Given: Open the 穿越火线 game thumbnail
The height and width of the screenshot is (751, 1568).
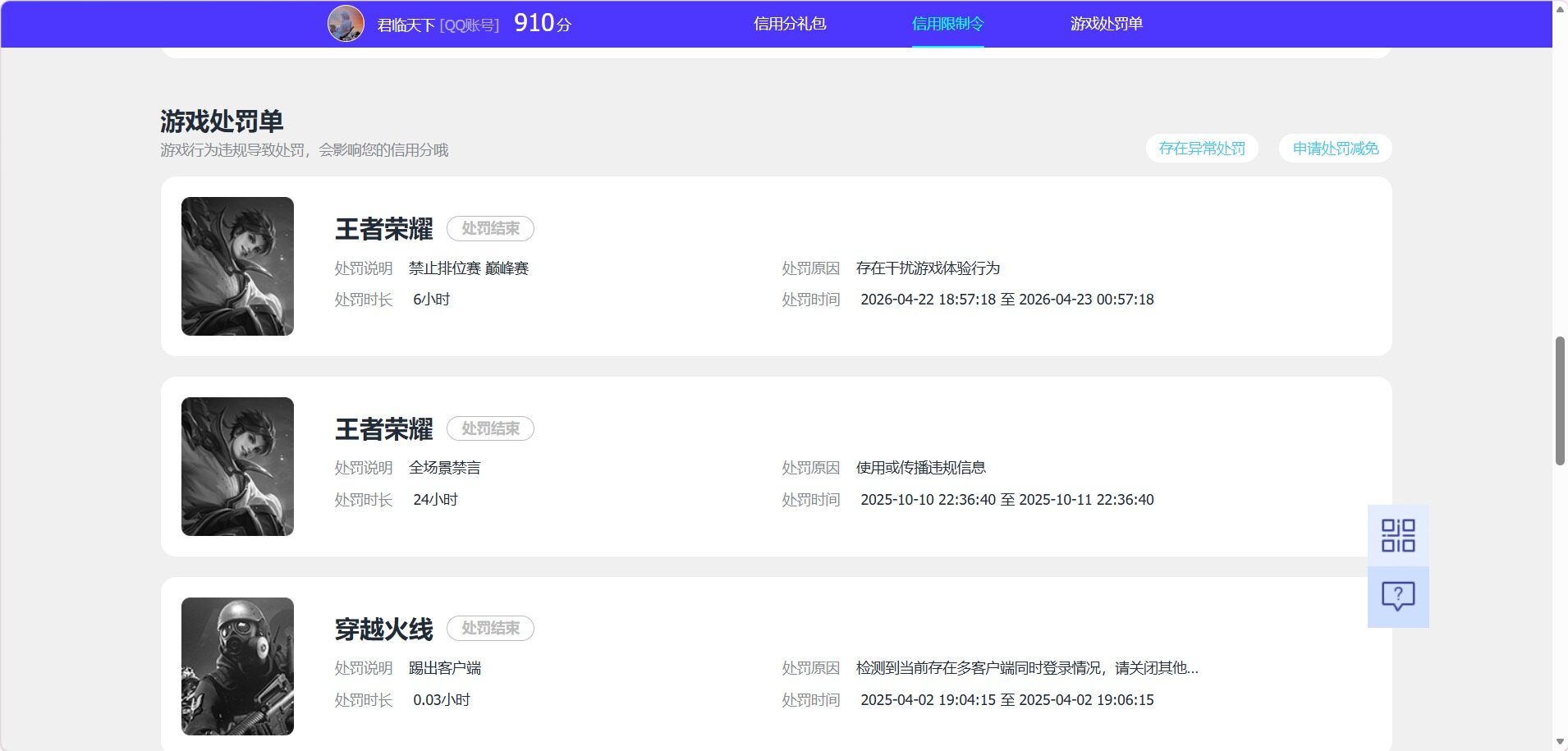Looking at the screenshot, I should click(237, 666).
